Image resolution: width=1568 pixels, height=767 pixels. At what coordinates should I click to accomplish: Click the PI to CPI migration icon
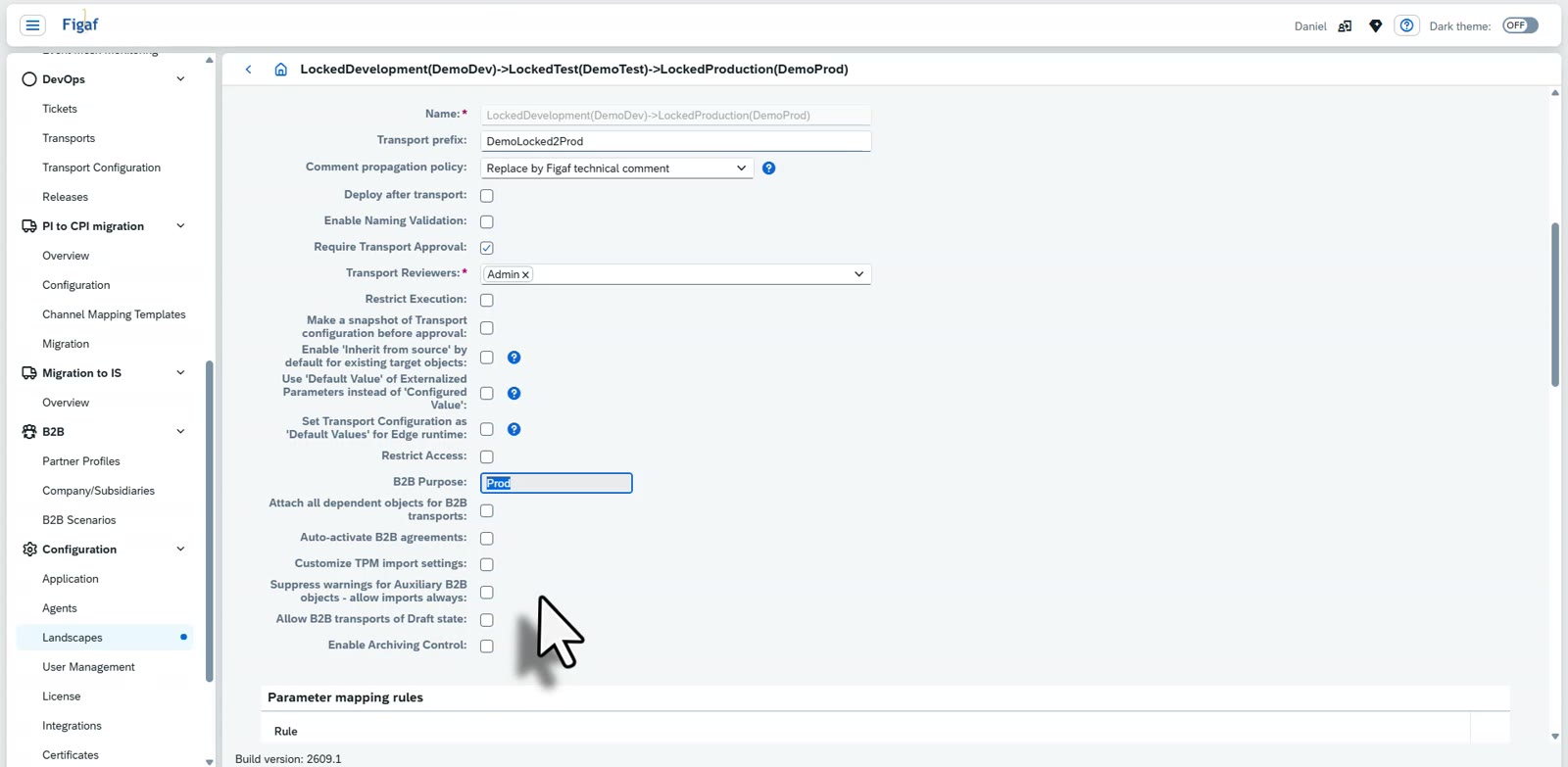click(x=29, y=226)
